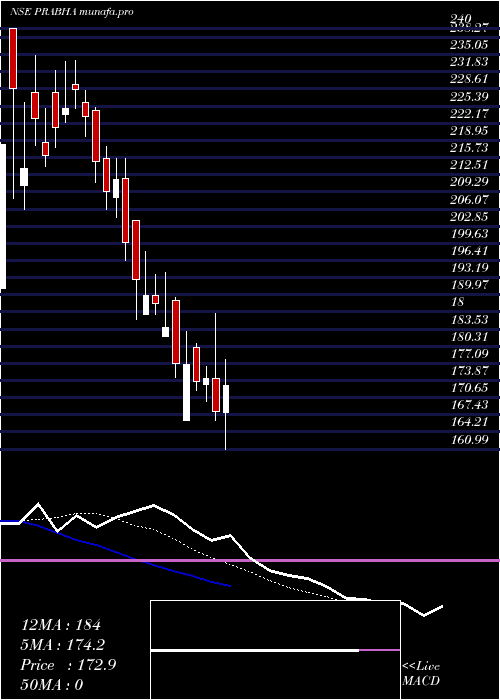Image resolution: width=500 pixels, height=700 pixels.
Task: Click the white MACD box outline panel
Action: [275, 650]
